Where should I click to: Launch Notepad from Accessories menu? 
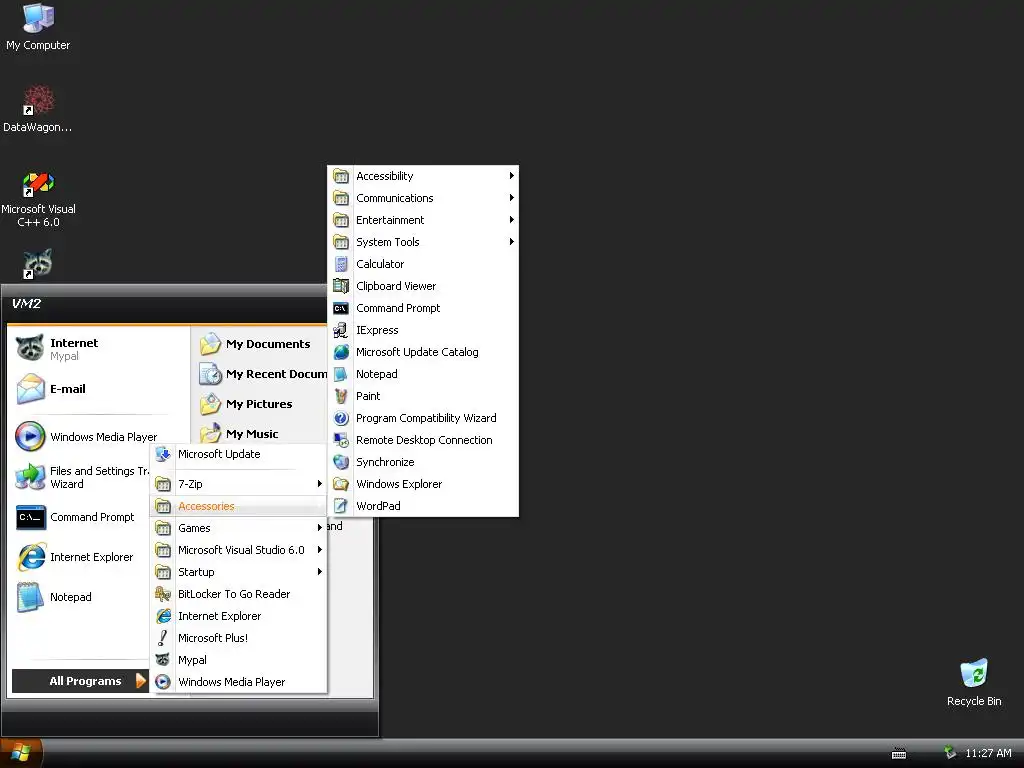click(x=423, y=374)
